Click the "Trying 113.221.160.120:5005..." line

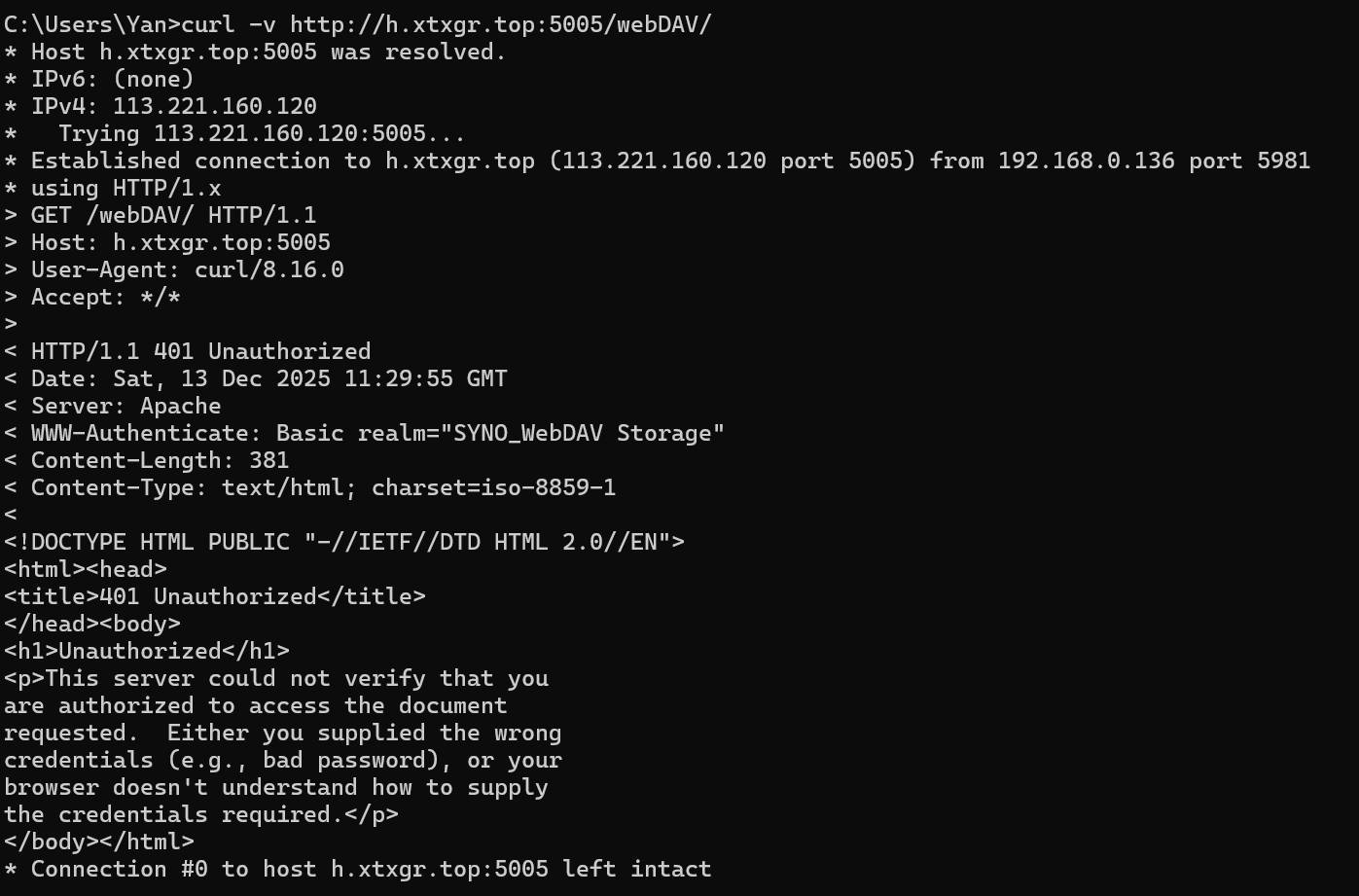click(x=261, y=133)
